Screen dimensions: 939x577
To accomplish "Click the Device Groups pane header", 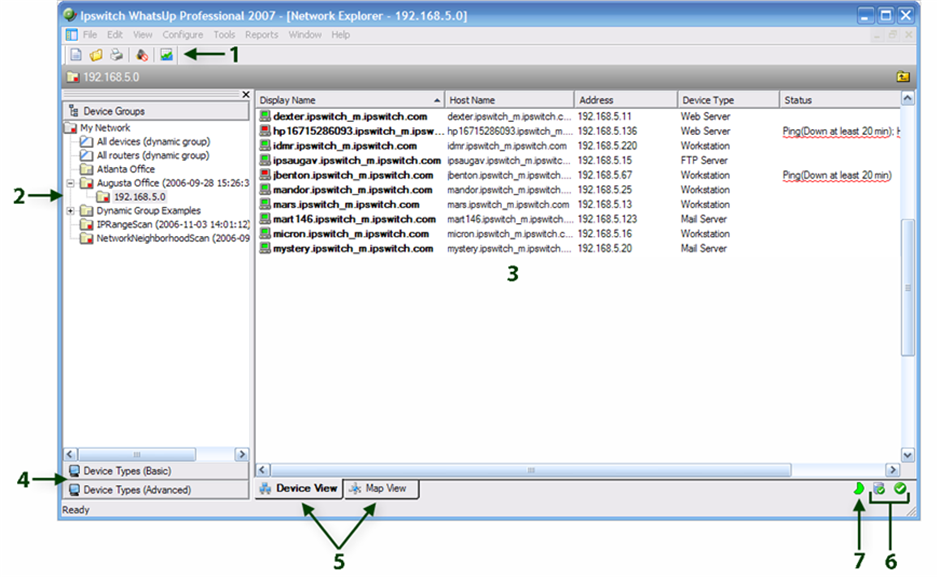I will pos(156,111).
